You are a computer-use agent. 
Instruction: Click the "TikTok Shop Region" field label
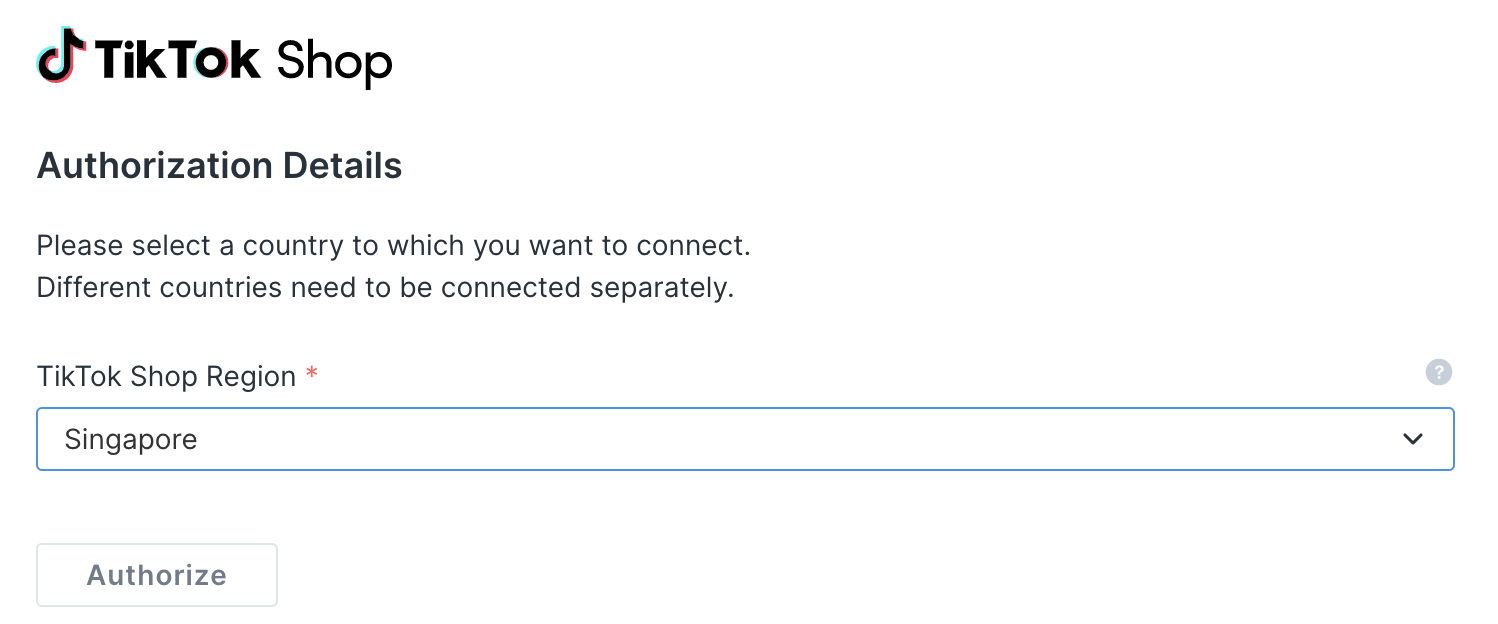point(166,376)
